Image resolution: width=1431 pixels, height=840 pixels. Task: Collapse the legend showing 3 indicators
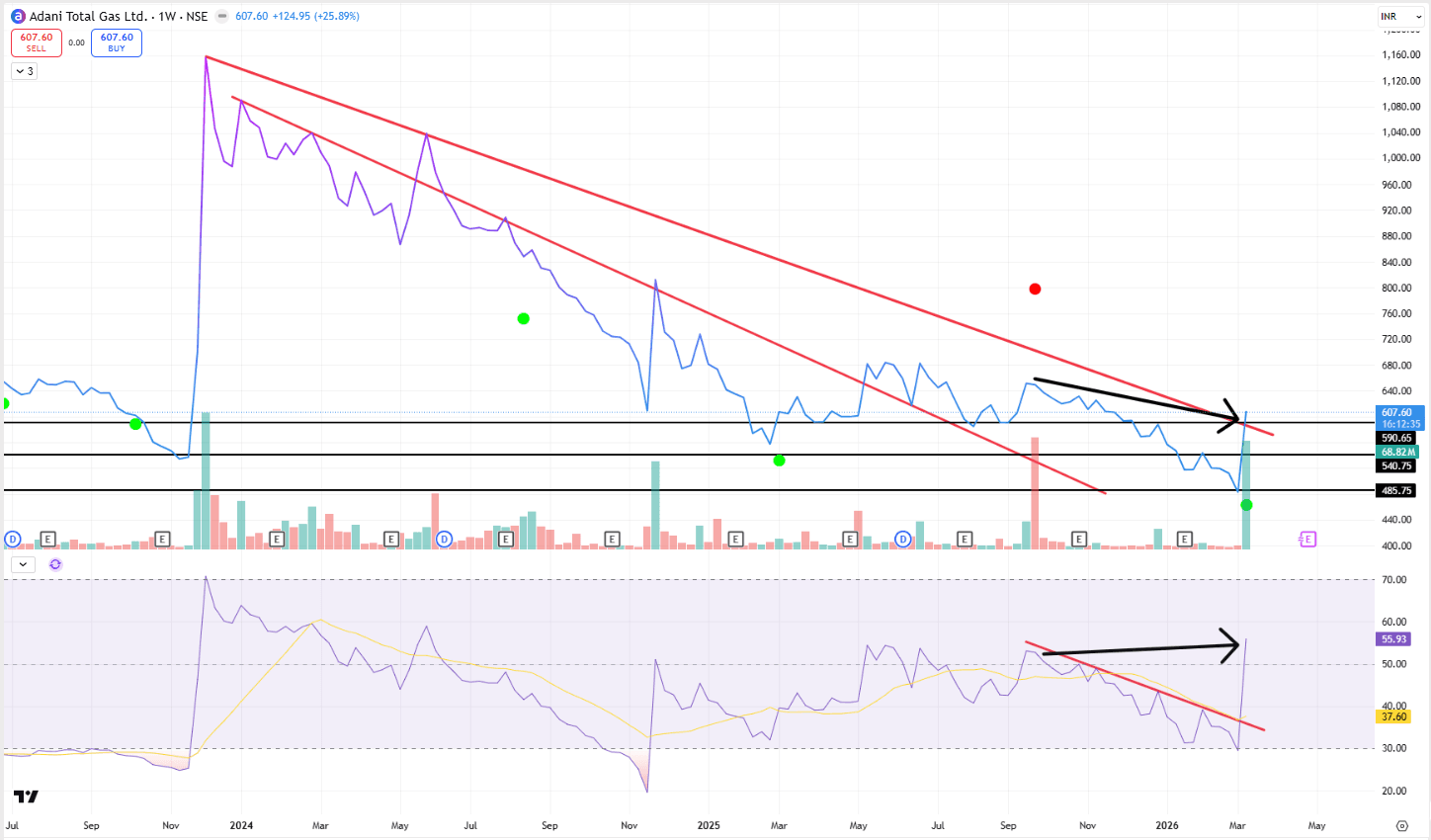pyautogui.click(x=25, y=71)
